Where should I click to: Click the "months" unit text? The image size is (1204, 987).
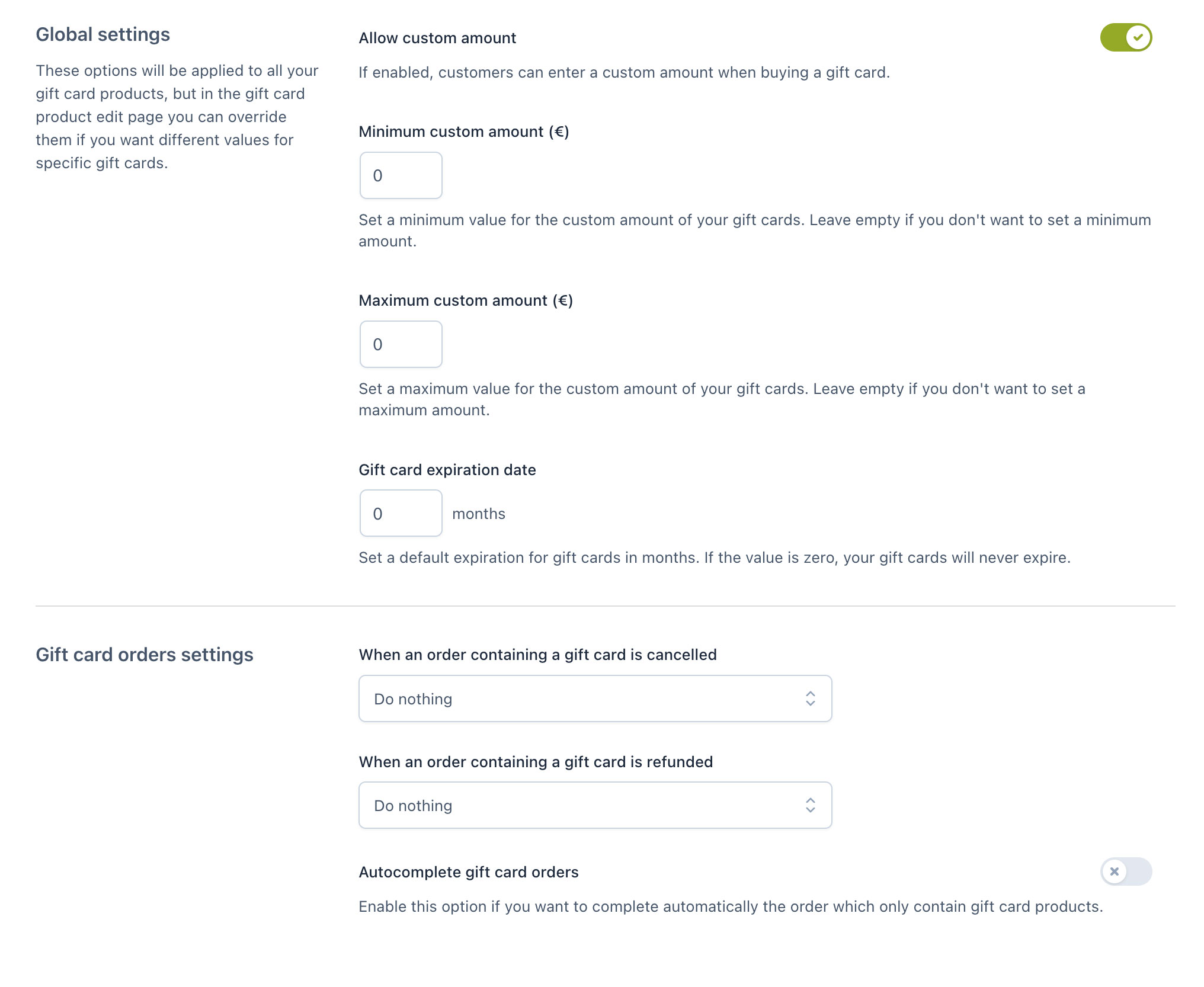pos(479,514)
